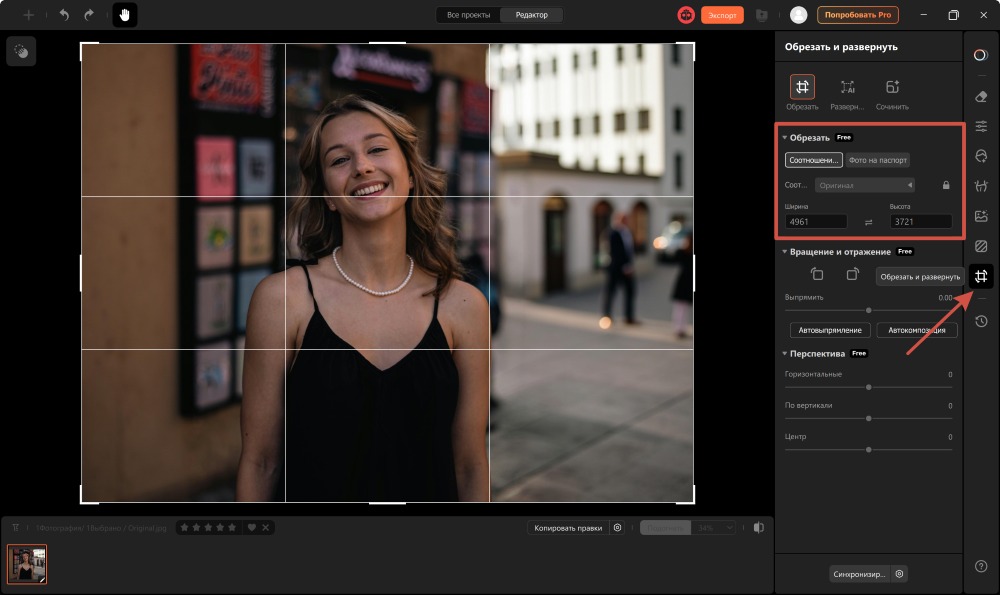Rate the photo one star
The width and height of the screenshot is (1000, 595).
click(184, 527)
